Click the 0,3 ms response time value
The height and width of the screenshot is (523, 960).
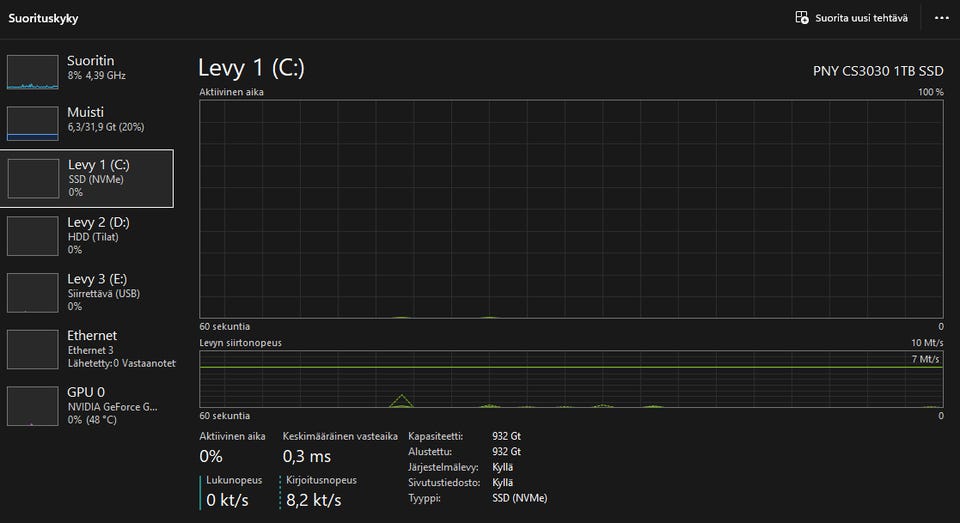[x=307, y=456]
